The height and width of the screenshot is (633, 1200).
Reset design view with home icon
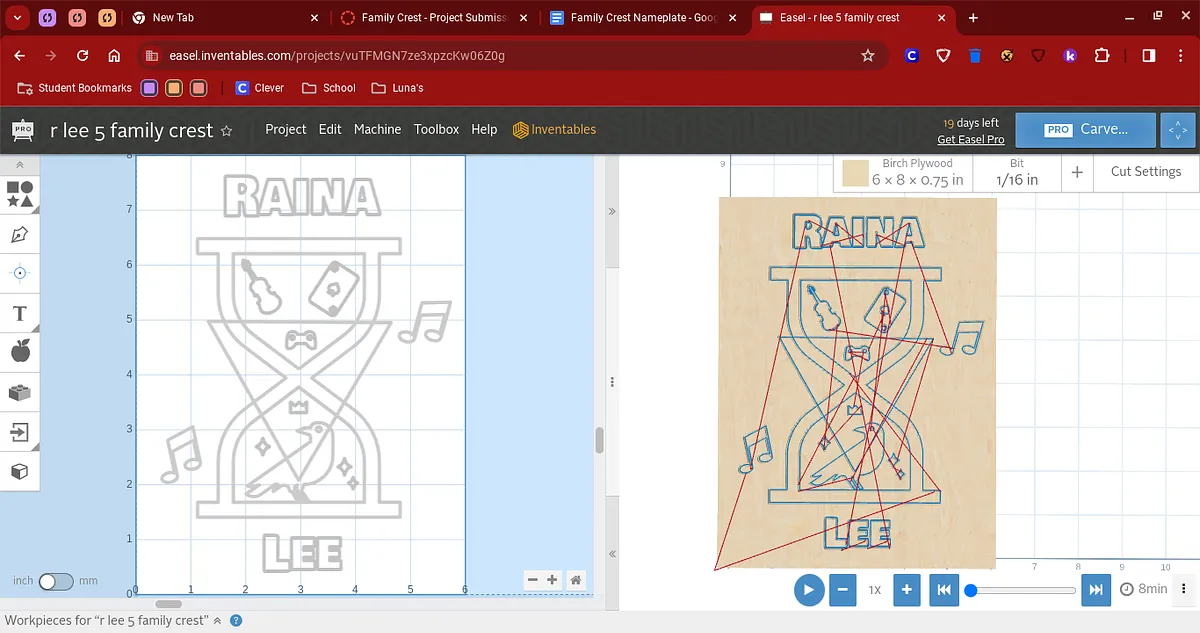point(575,580)
